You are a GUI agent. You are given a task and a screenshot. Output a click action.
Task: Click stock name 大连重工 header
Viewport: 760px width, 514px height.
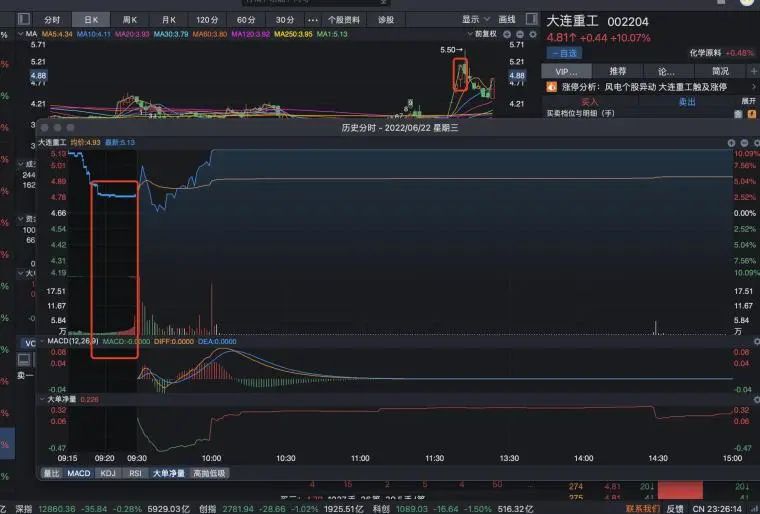click(x=572, y=21)
